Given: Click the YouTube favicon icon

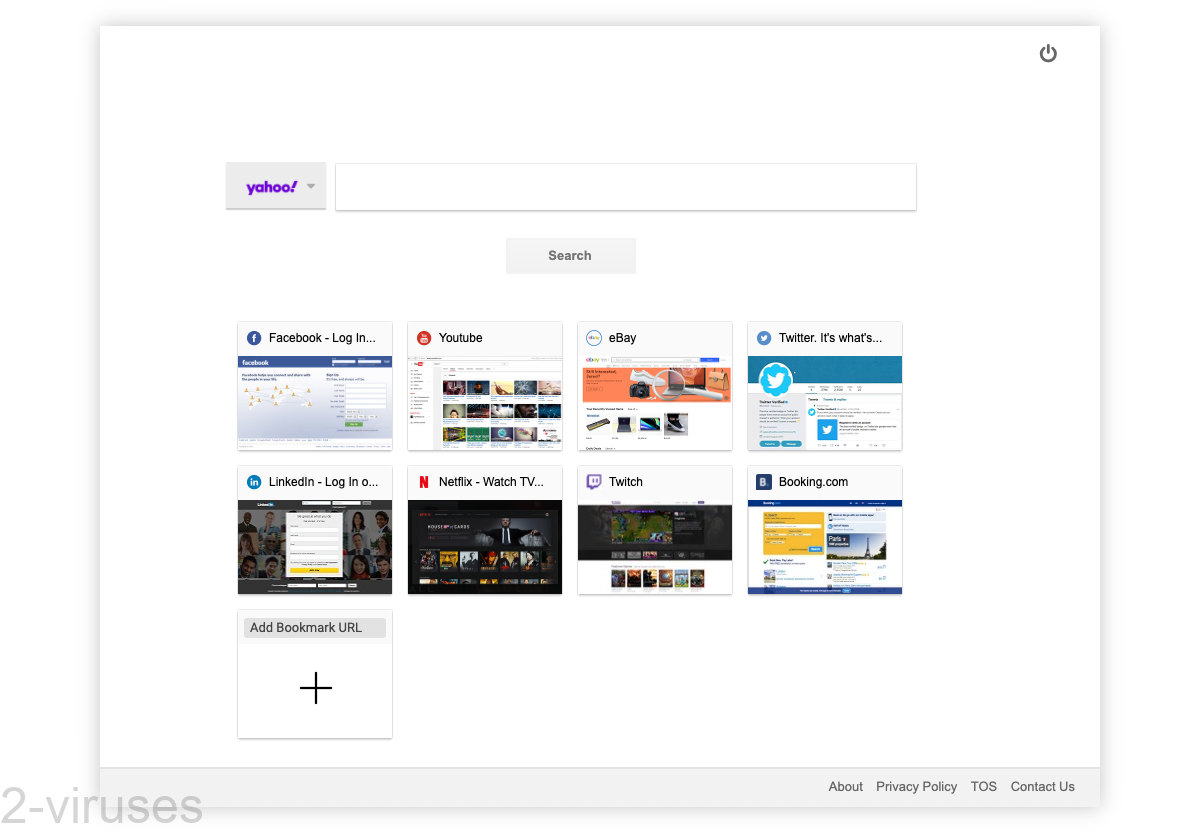Looking at the screenshot, I should [x=424, y=338].
